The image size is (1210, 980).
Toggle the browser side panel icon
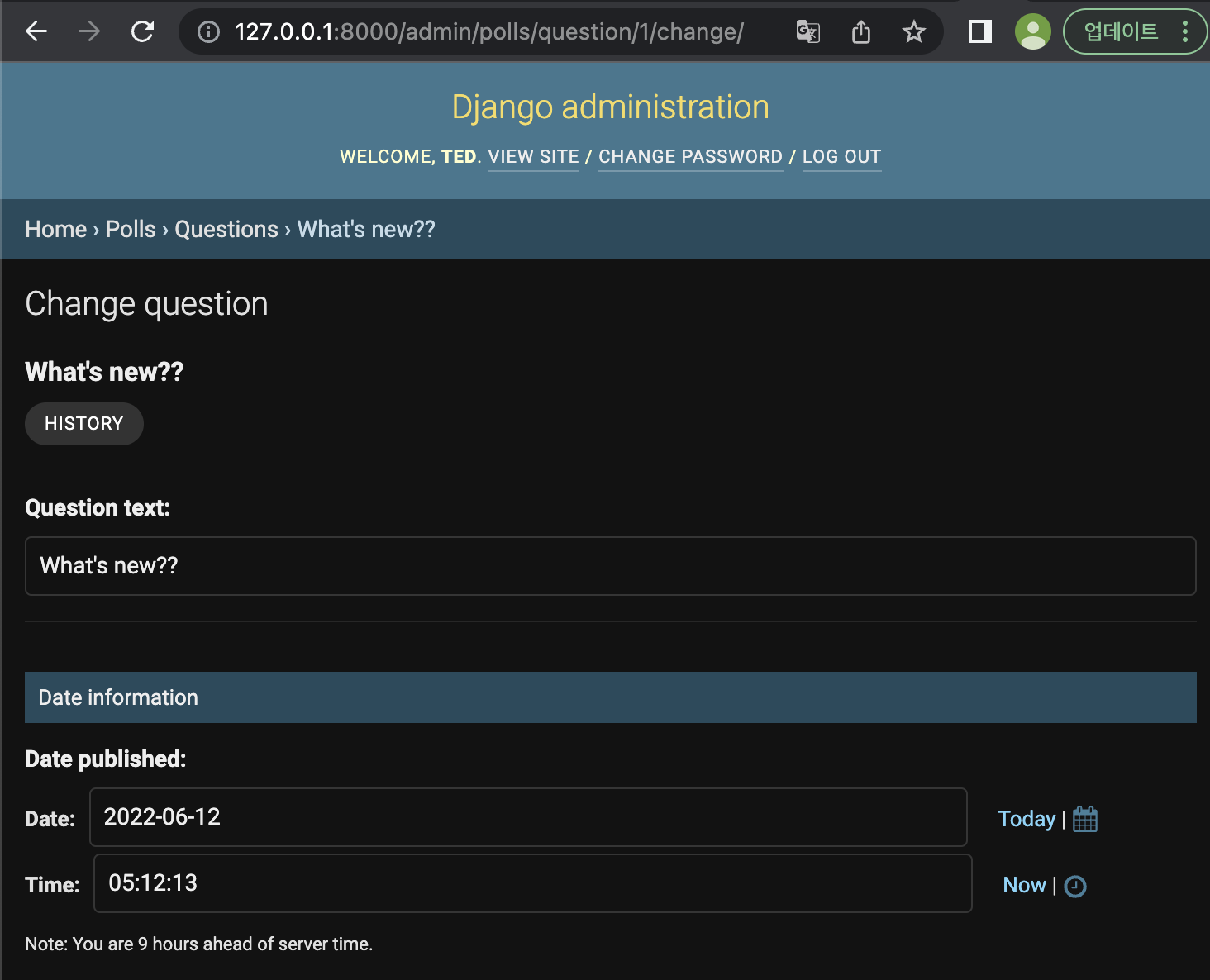click(x=980, y=31)
